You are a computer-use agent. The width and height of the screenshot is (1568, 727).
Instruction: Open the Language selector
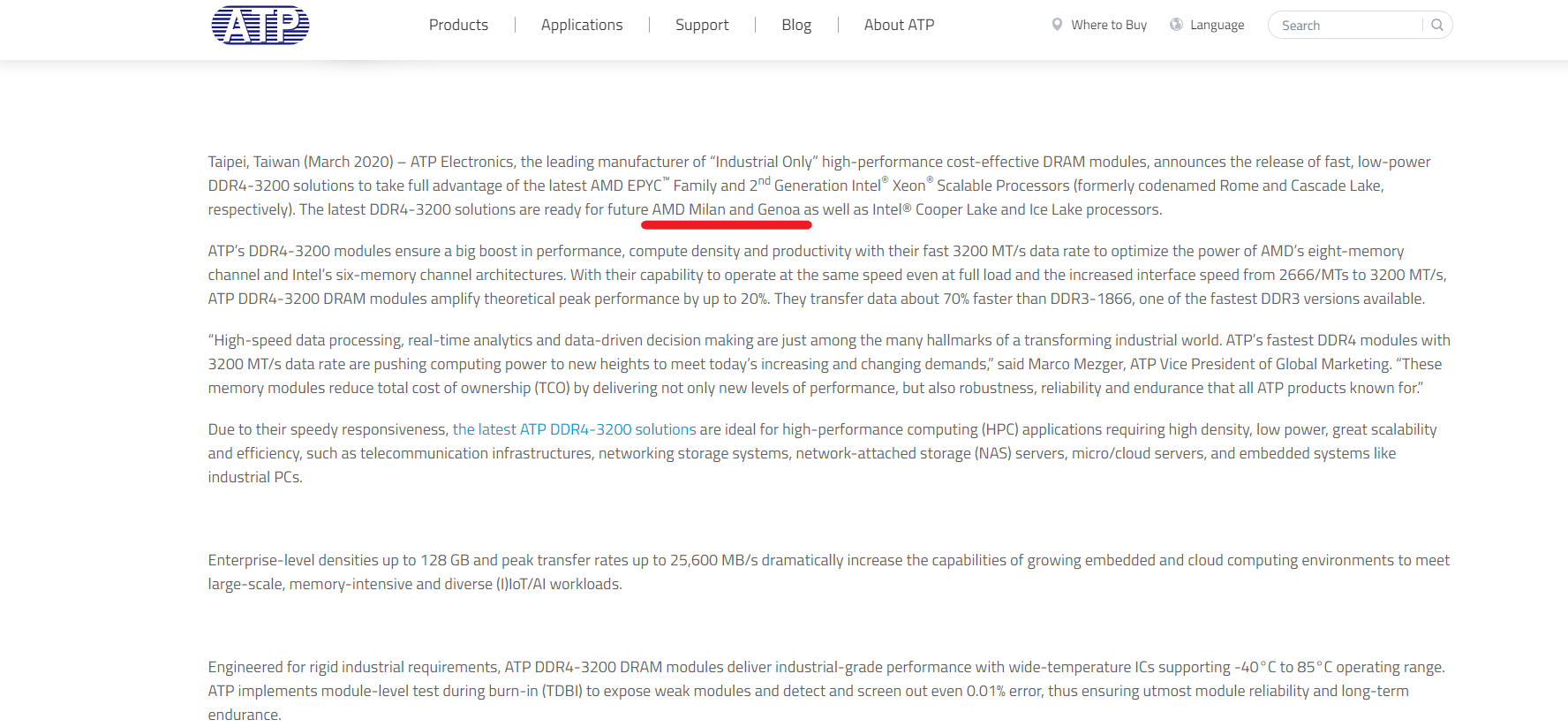(1217, 25)
